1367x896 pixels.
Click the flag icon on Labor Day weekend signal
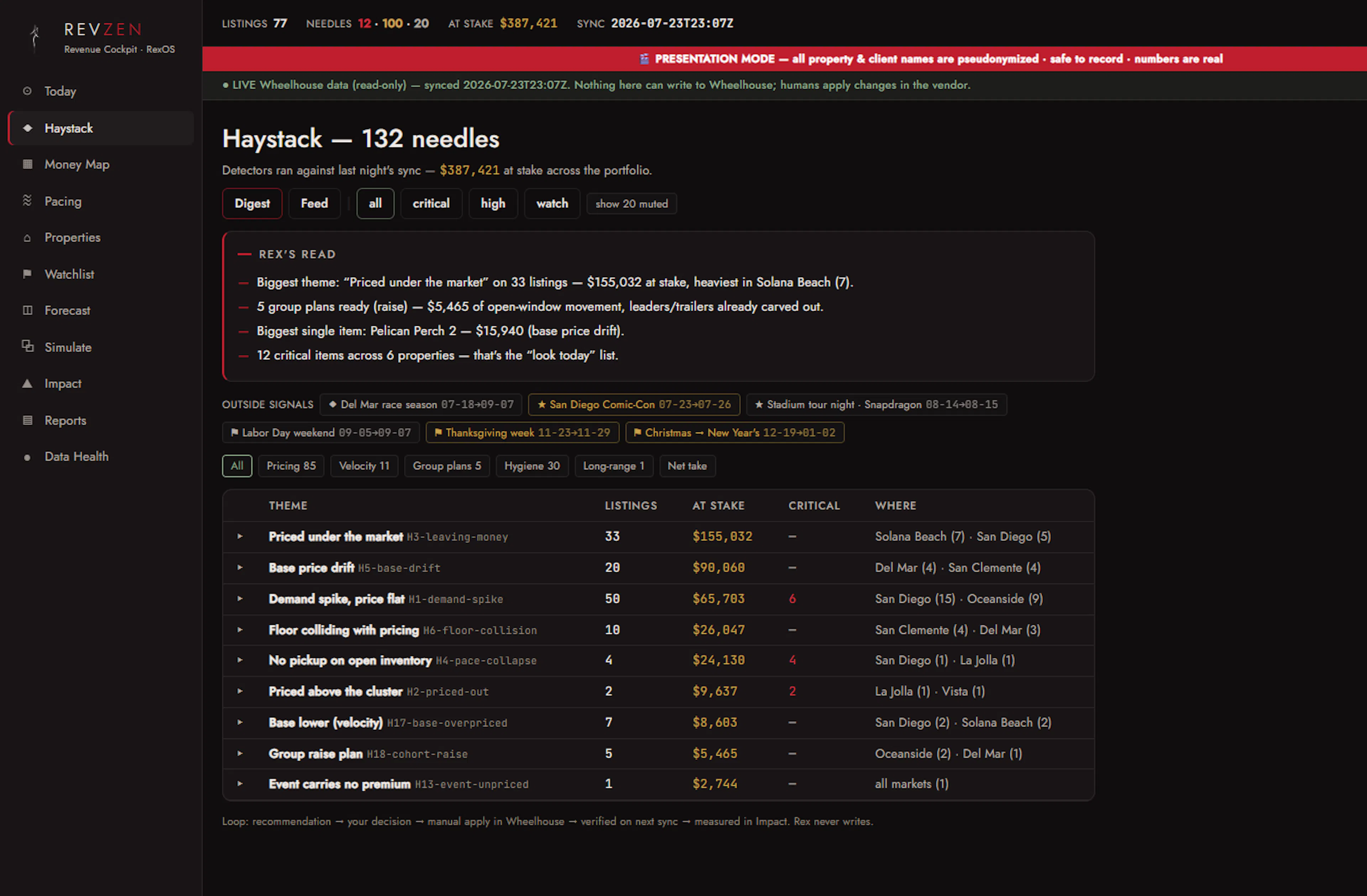(234, 433)
